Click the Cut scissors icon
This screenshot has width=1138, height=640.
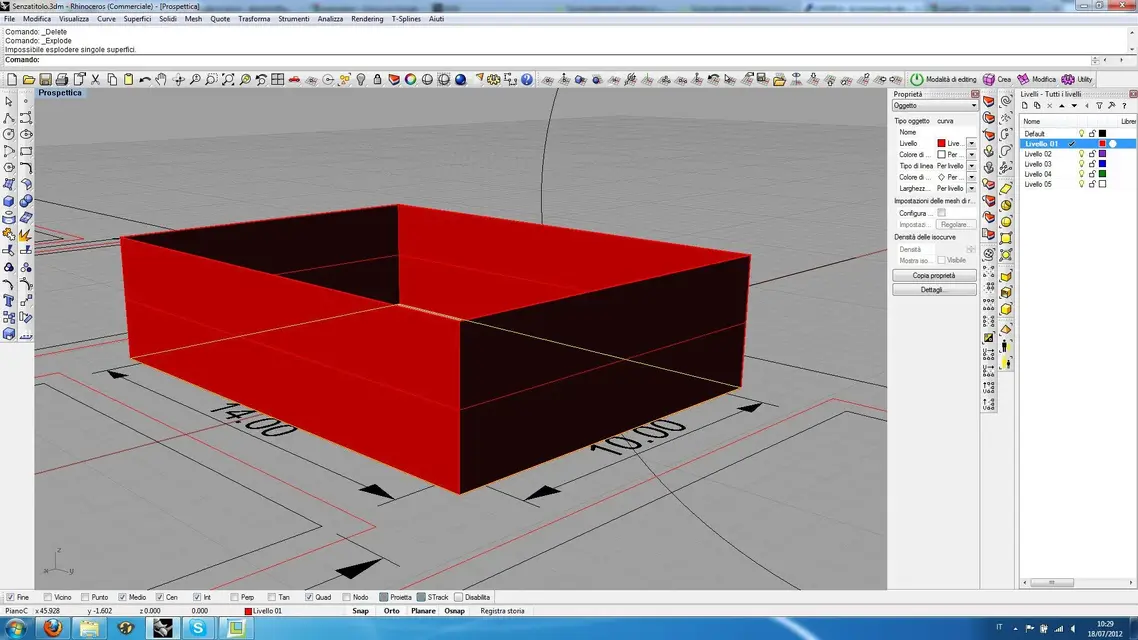pos(95,79)
